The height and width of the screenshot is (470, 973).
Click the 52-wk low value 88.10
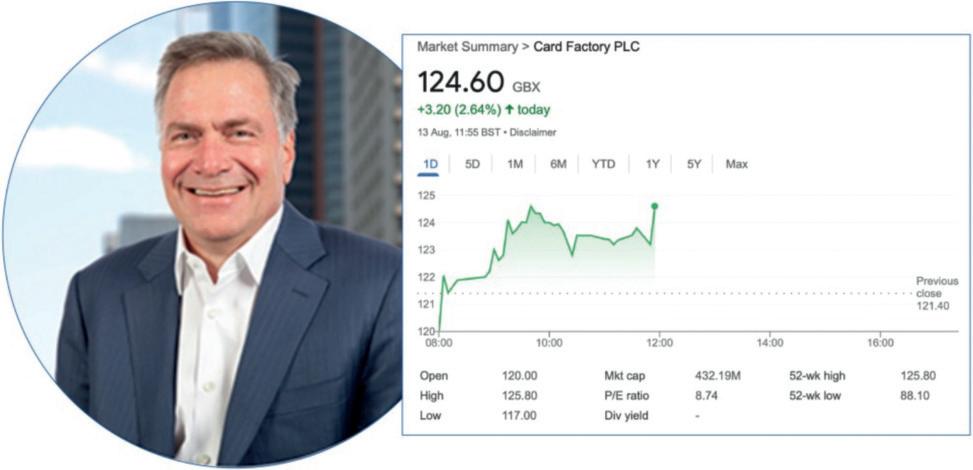pyautogui.click(x=917, y=395)
